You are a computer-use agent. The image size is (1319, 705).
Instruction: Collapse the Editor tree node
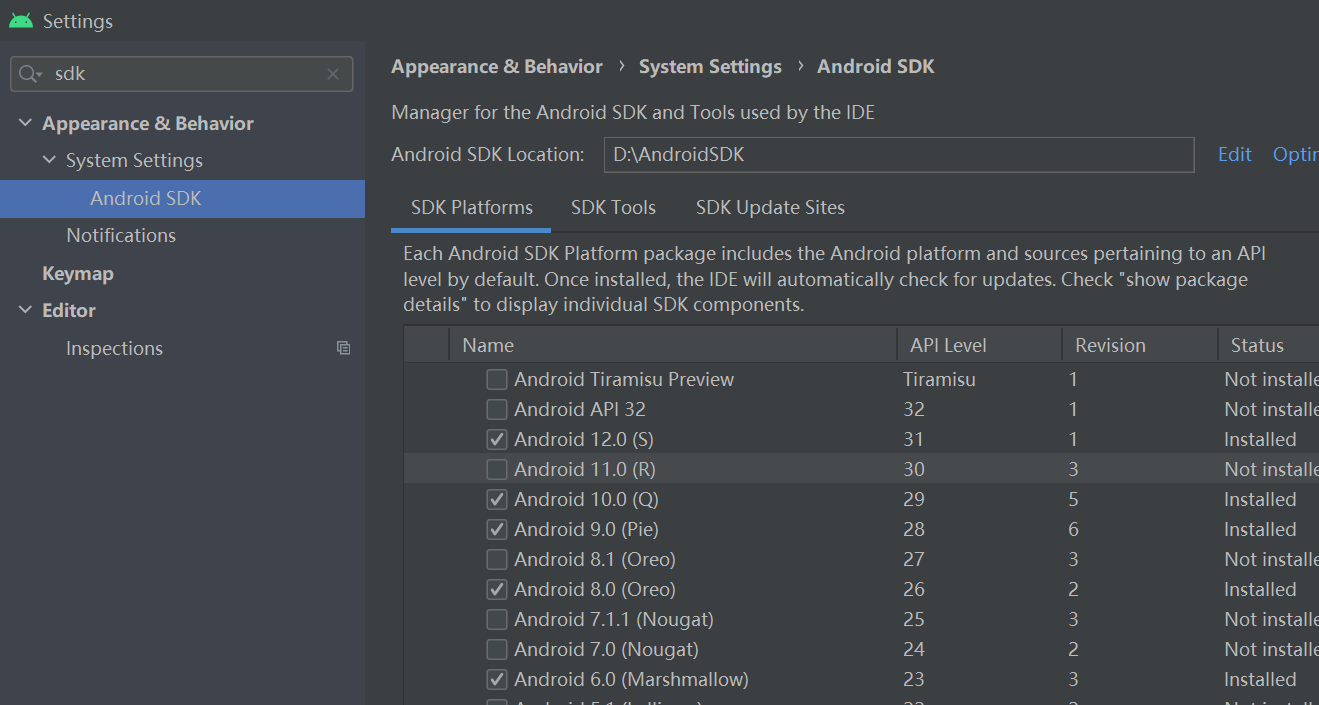25,310
